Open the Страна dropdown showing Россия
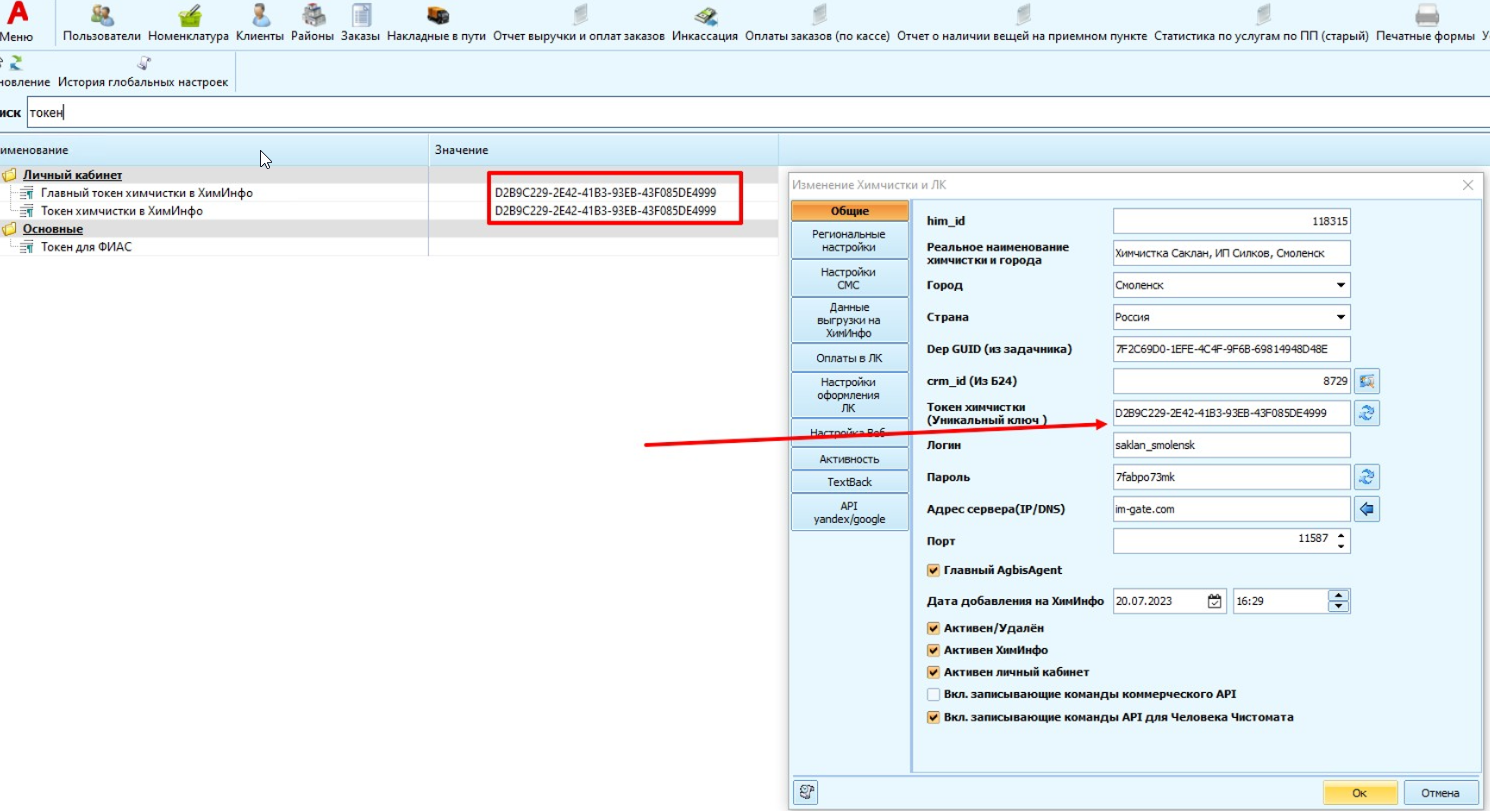 (x=1231, y=317)
